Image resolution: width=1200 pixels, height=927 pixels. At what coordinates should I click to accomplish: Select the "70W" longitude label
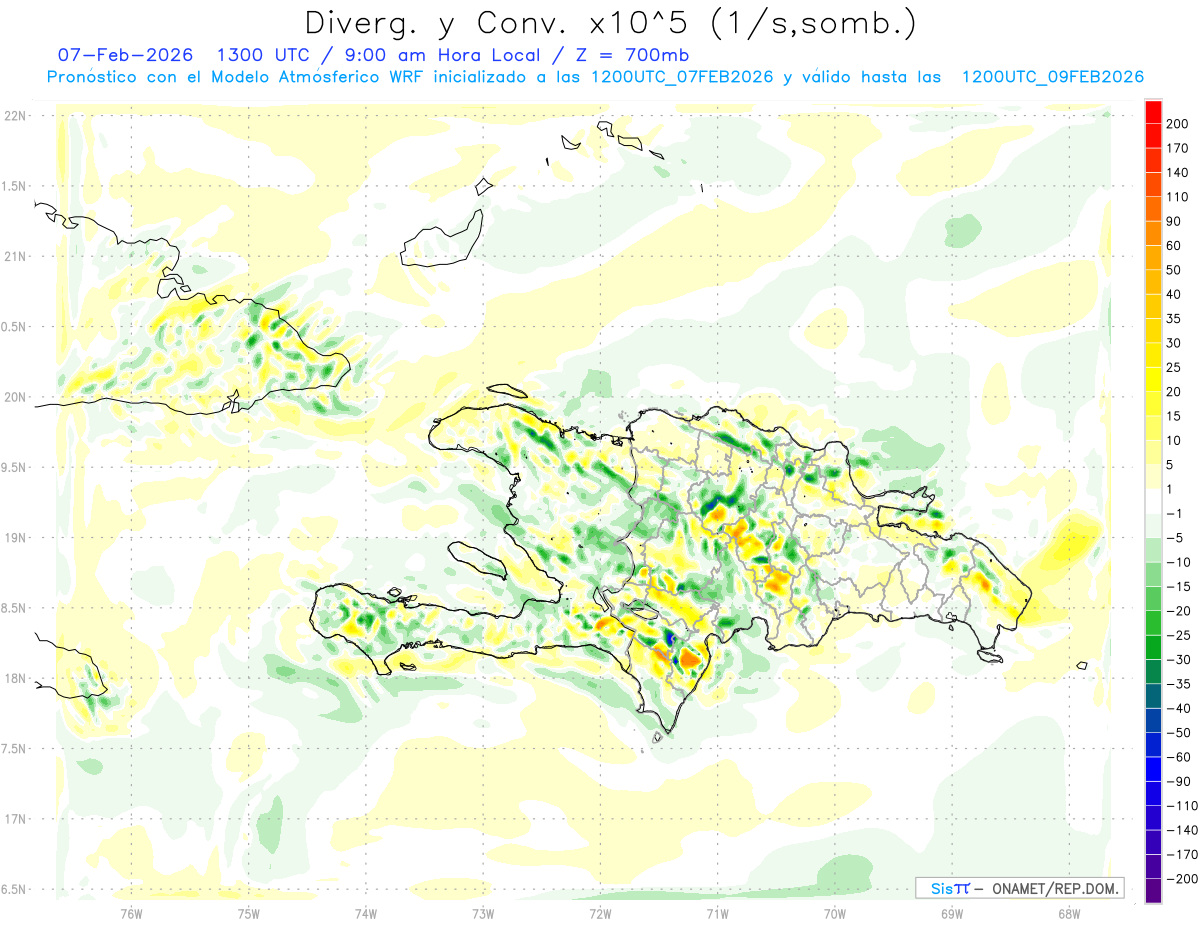click(834, 912)
